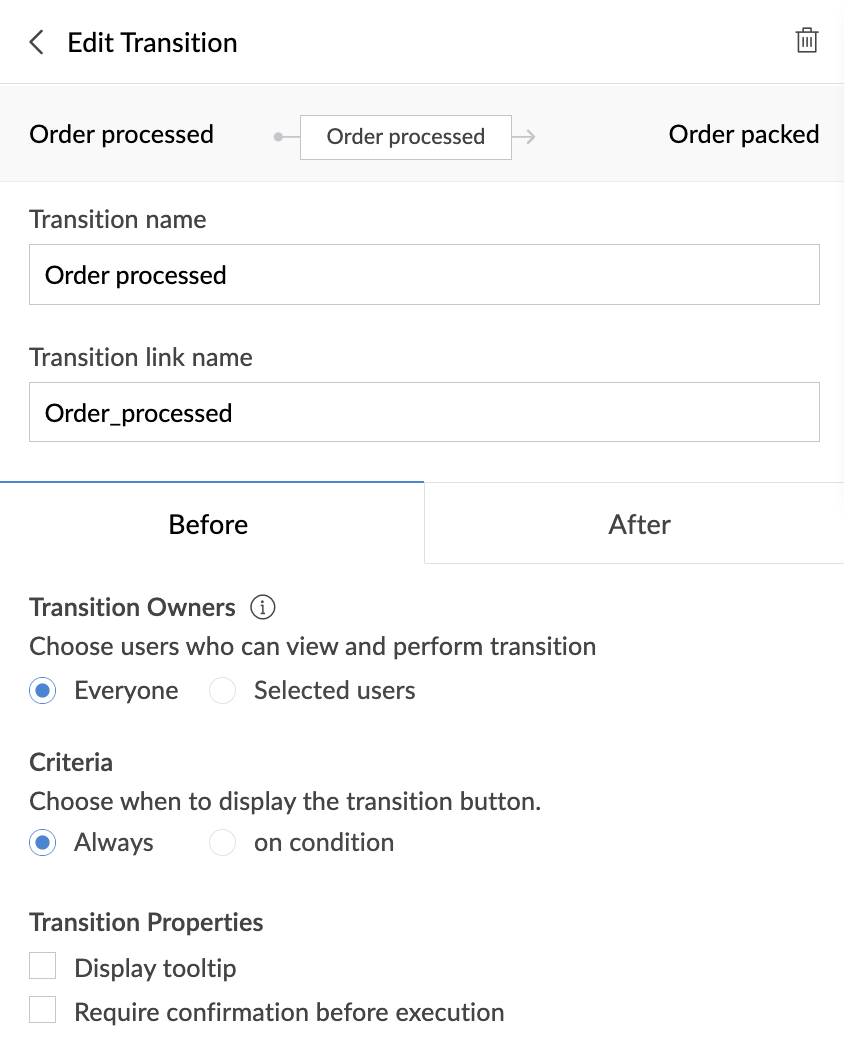
Task: Click the back arrow icon
Action: pyautogui.click(x=37, y=42)
